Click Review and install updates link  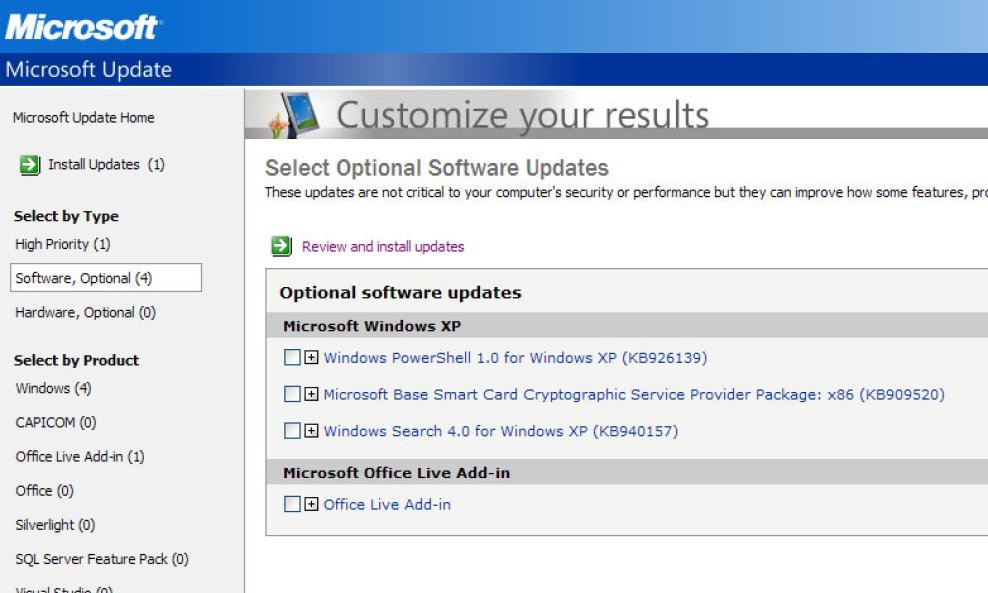(x=383, y=246)
